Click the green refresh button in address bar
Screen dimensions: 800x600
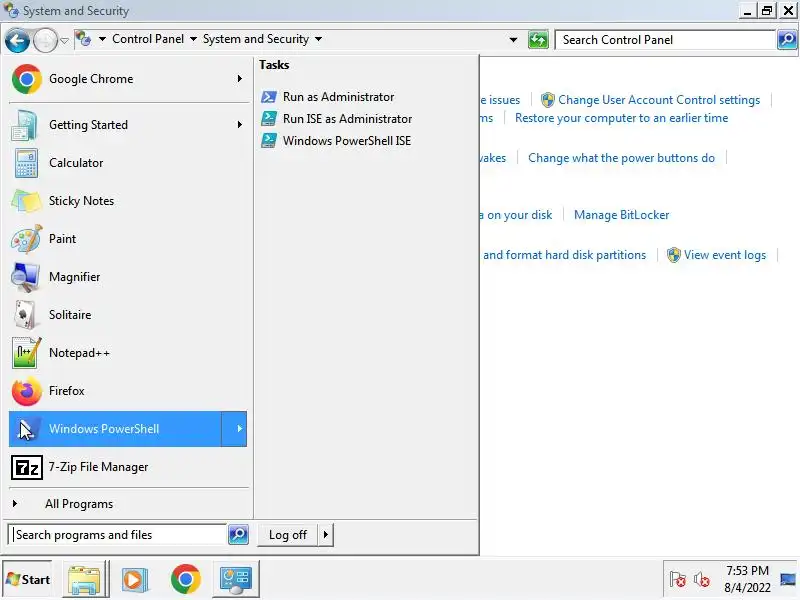click(x=538, y=39)
